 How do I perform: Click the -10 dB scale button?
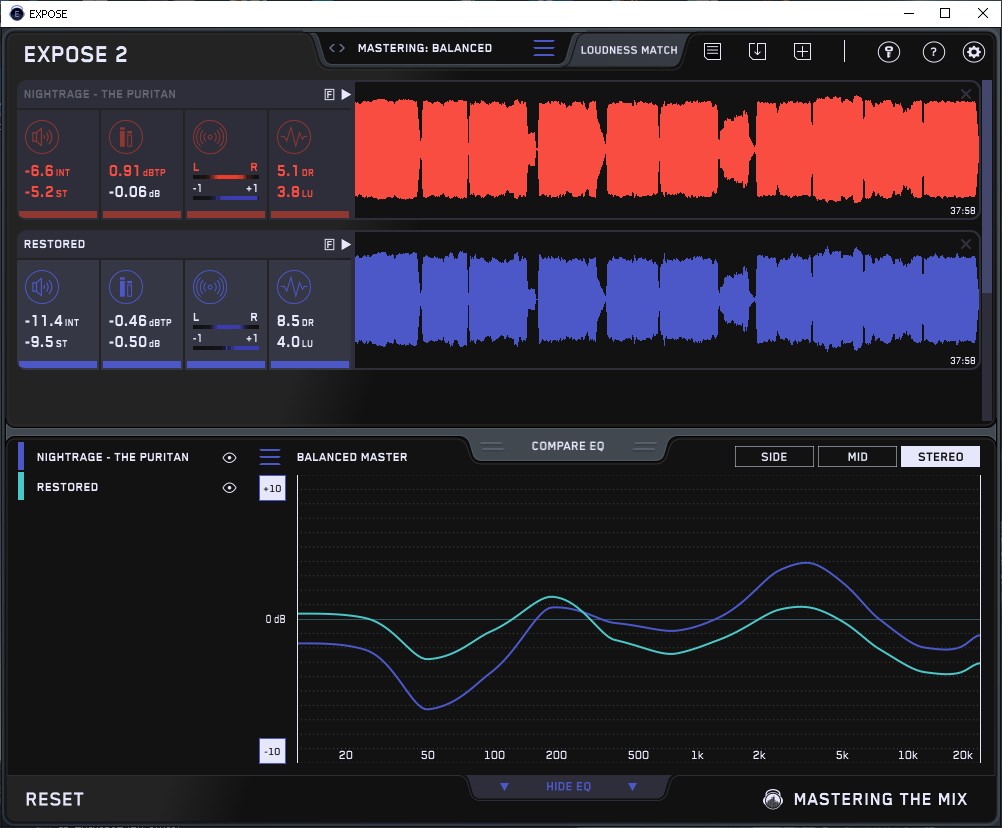272,751
